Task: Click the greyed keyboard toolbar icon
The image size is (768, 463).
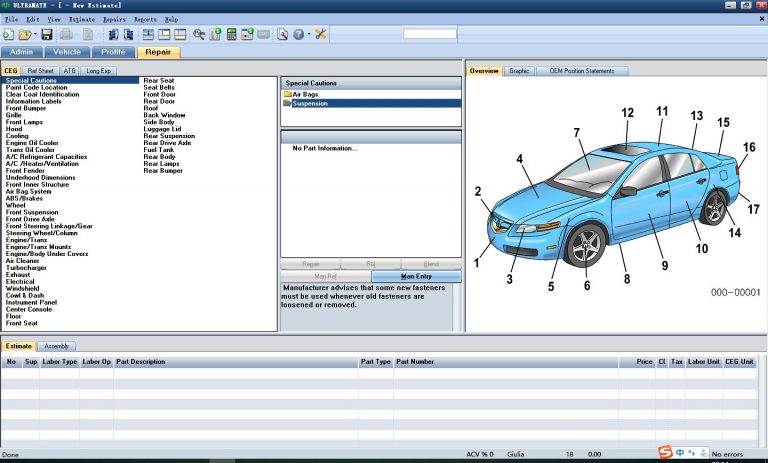Action: click(264, 34)
